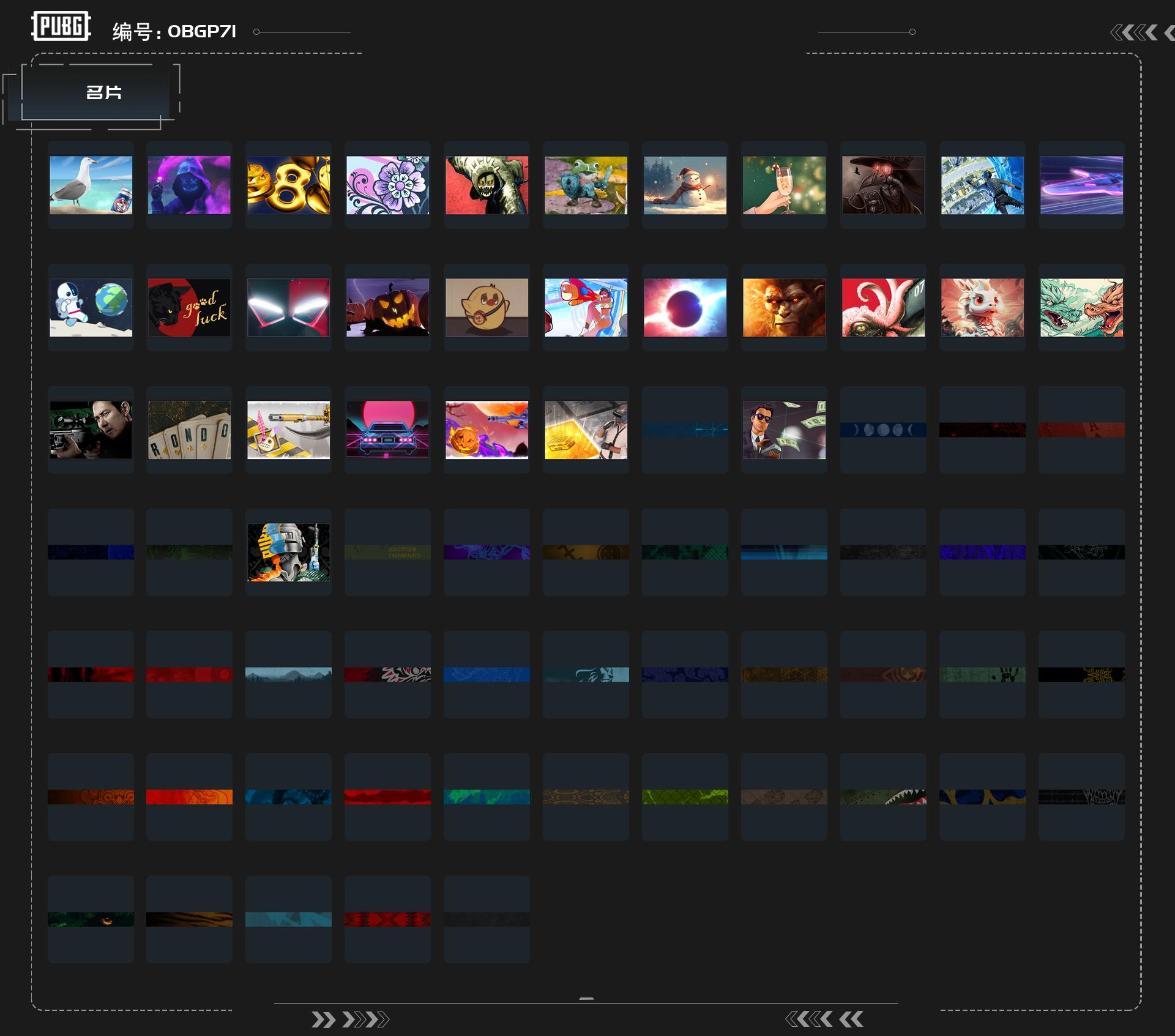Choose the shark teeth camo banner nameplate
The width and height of the screenshot is (1175, 1036).
[883, 797]
